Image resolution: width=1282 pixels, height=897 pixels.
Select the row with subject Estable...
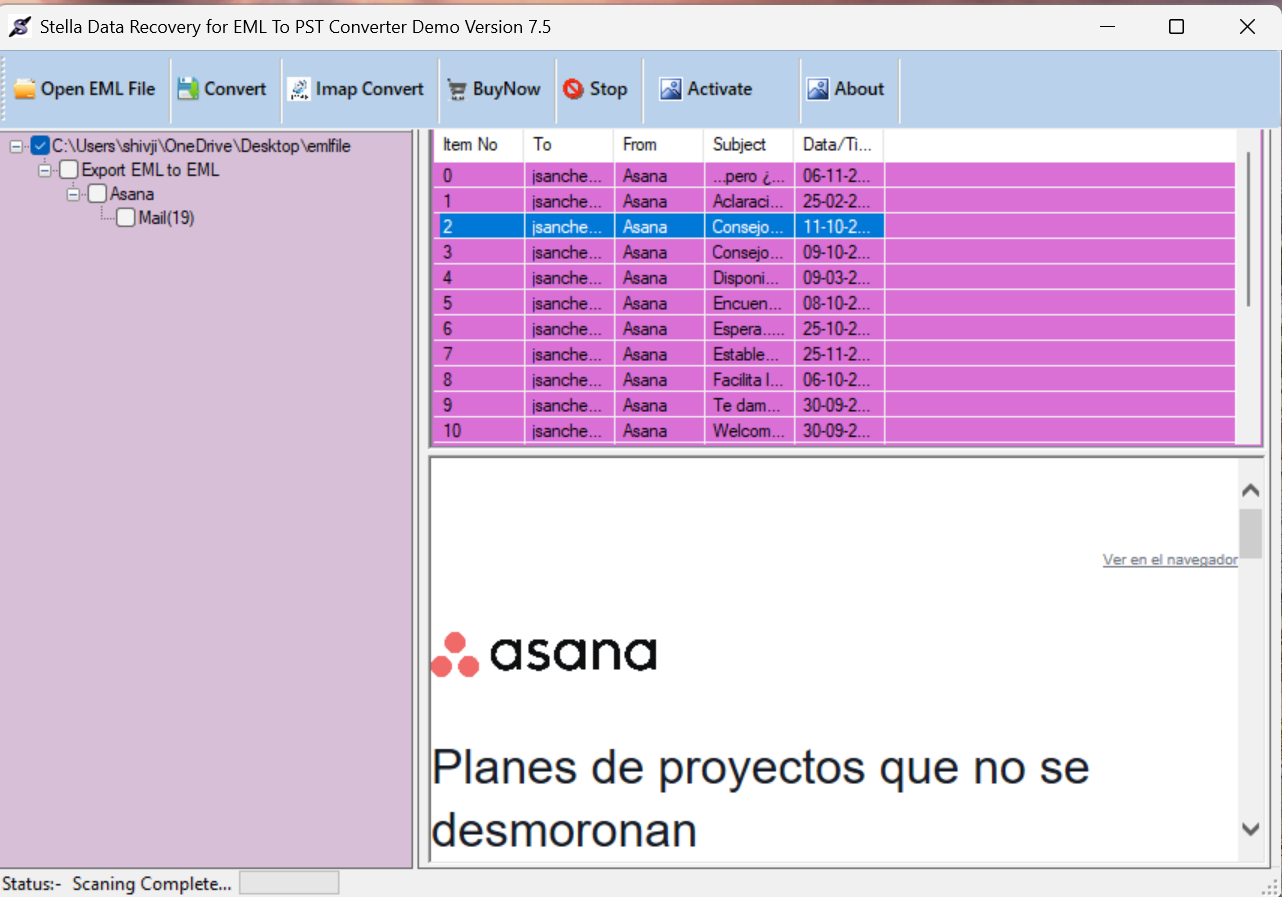835,354
